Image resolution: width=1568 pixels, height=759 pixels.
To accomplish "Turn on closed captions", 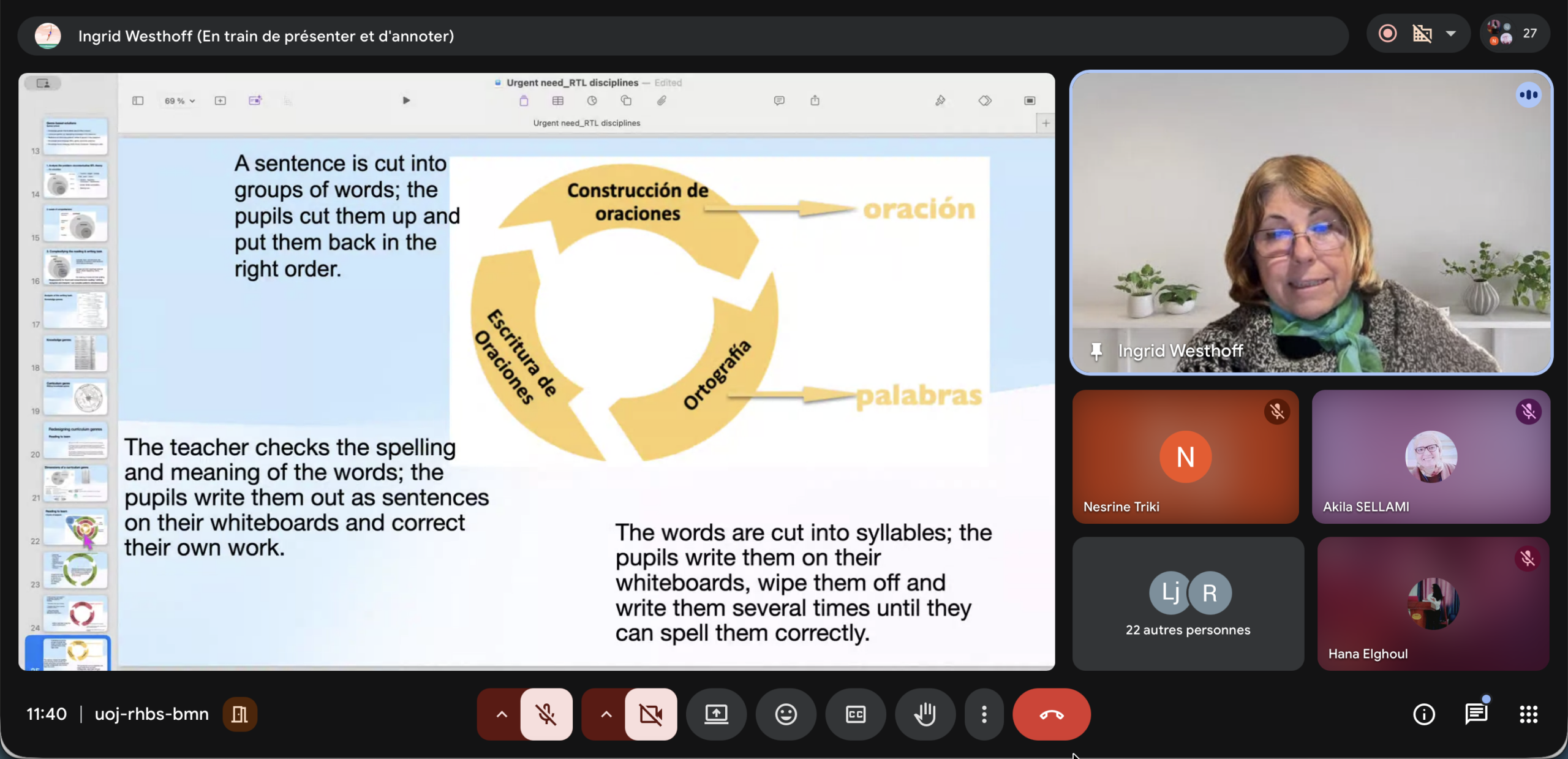I will [x=855, y=714].
